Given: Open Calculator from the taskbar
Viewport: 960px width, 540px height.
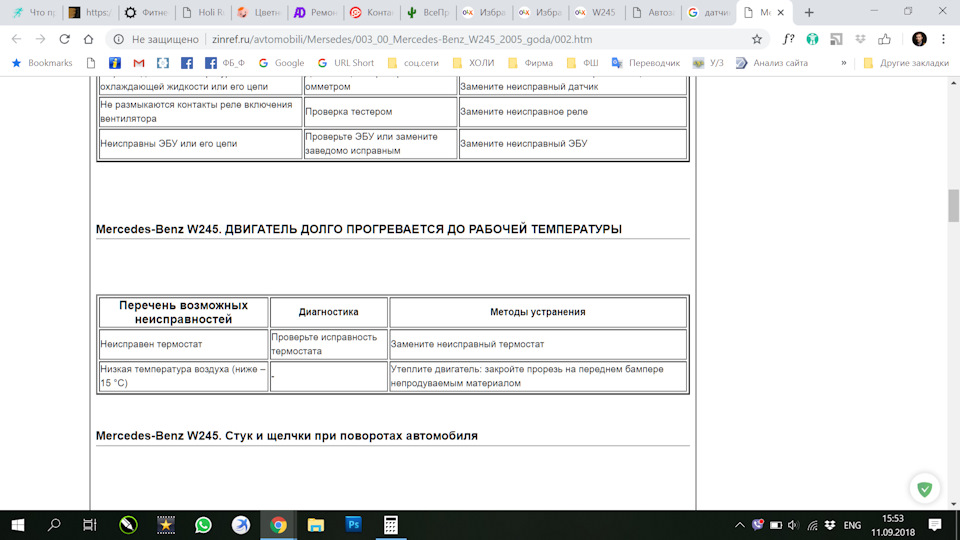Looking at the screenshot, I should click(391, 525).
